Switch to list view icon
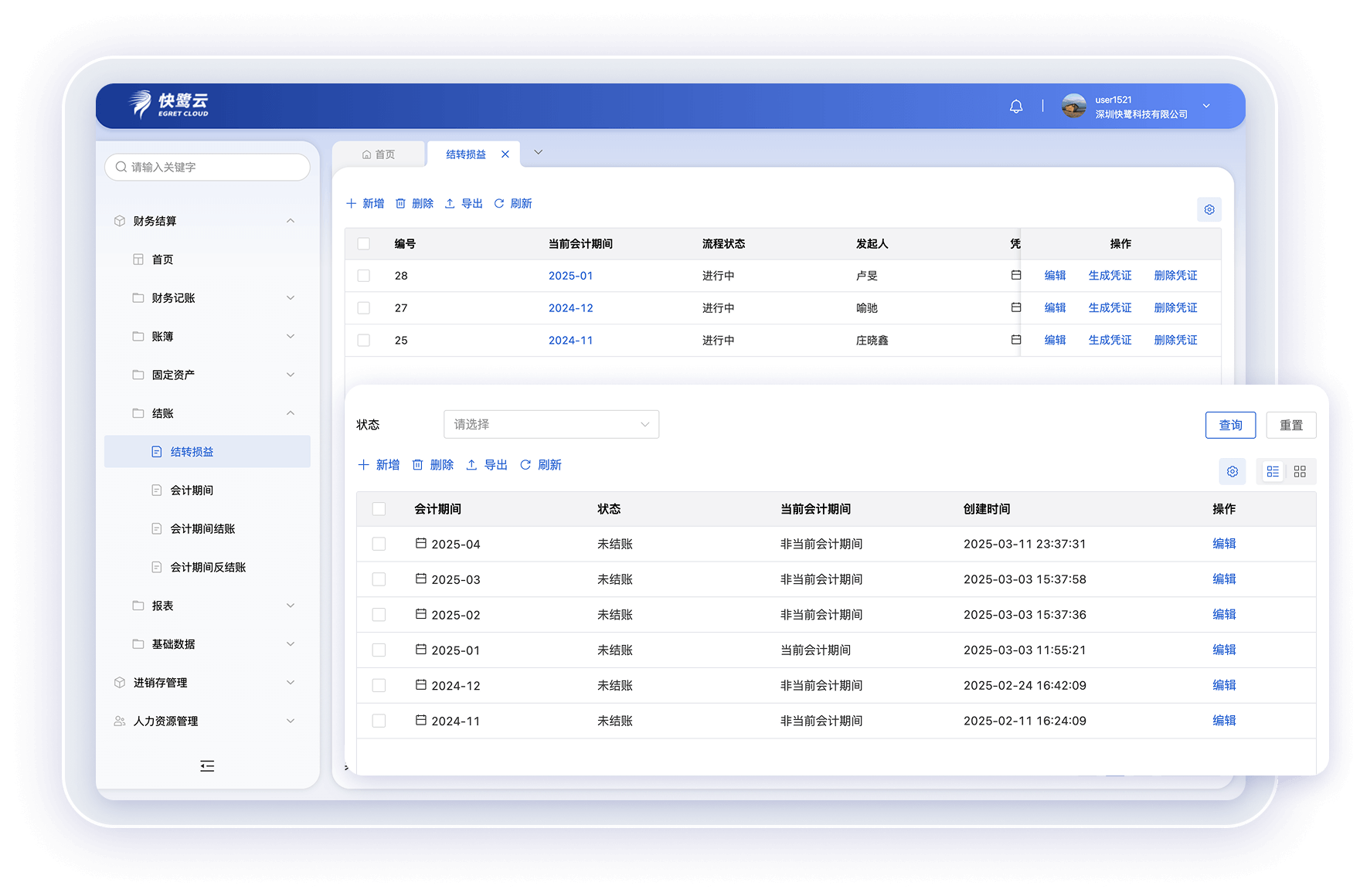Viewport: 1360px width, 896px height. (1273, 471)
